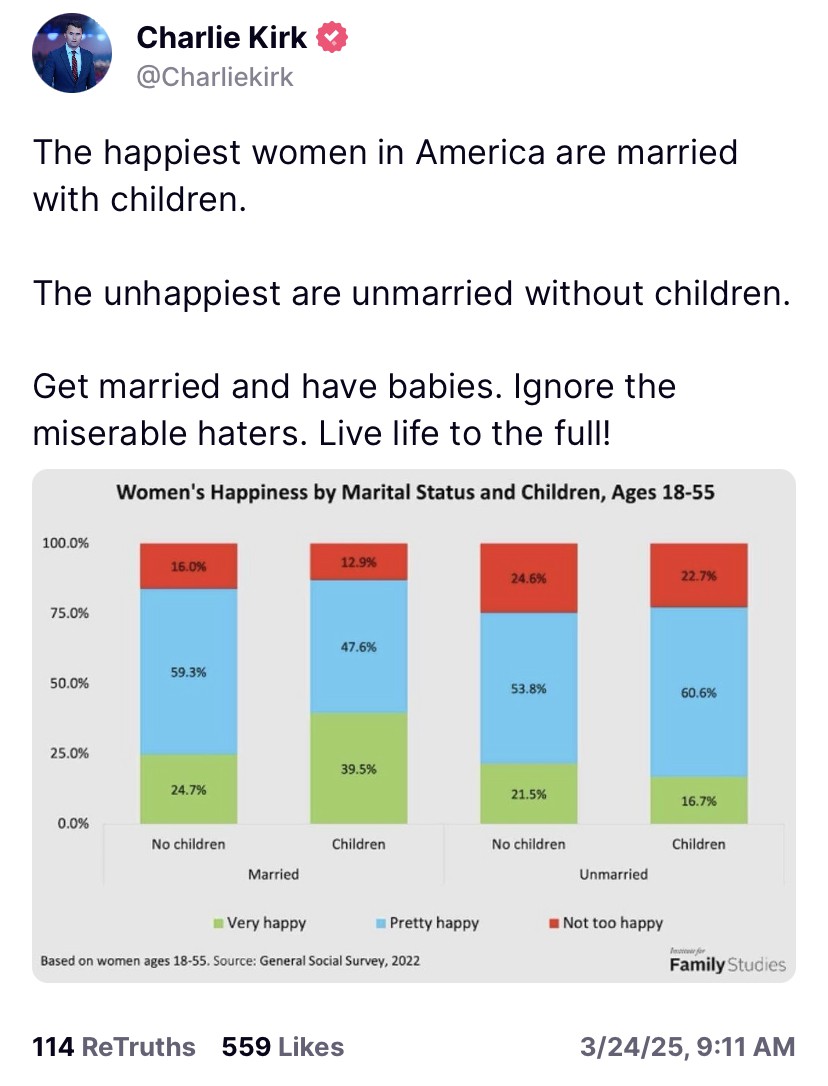Click the Institute for Family Studies logo
This screenshot has height=1086, width=828.
[x=727, y=962]
